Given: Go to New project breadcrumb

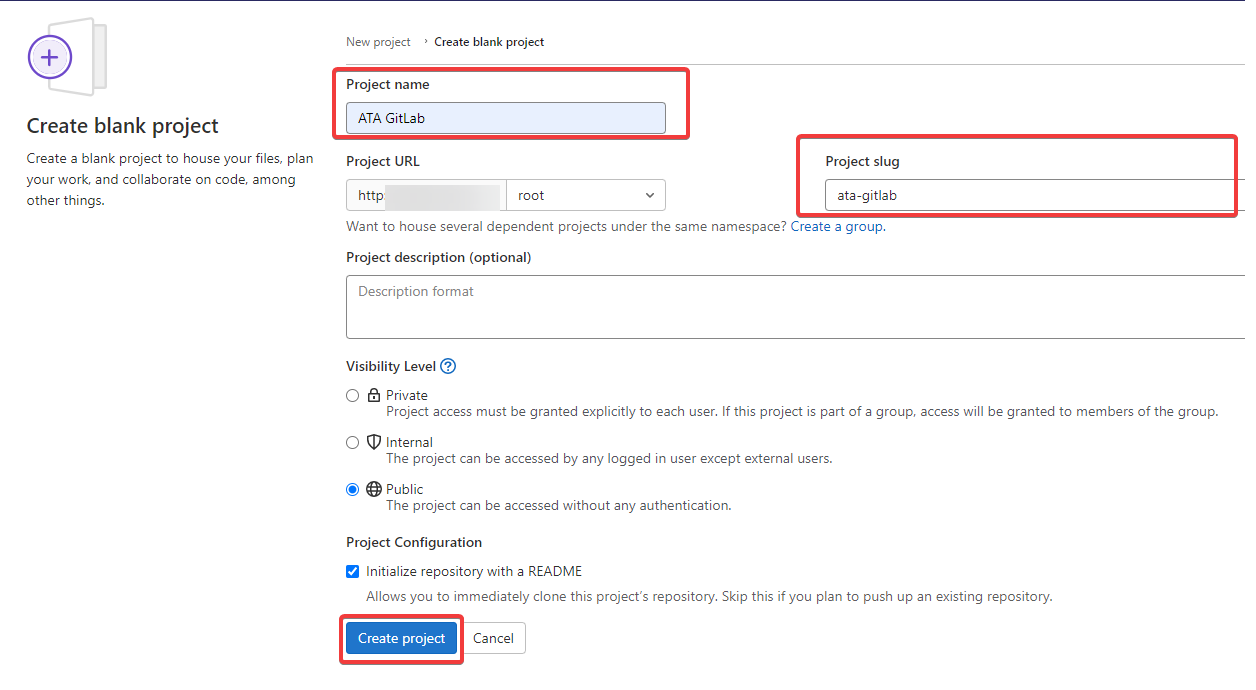Looking at the screenshot, I should pyautogui.click(x=378, y=42).
